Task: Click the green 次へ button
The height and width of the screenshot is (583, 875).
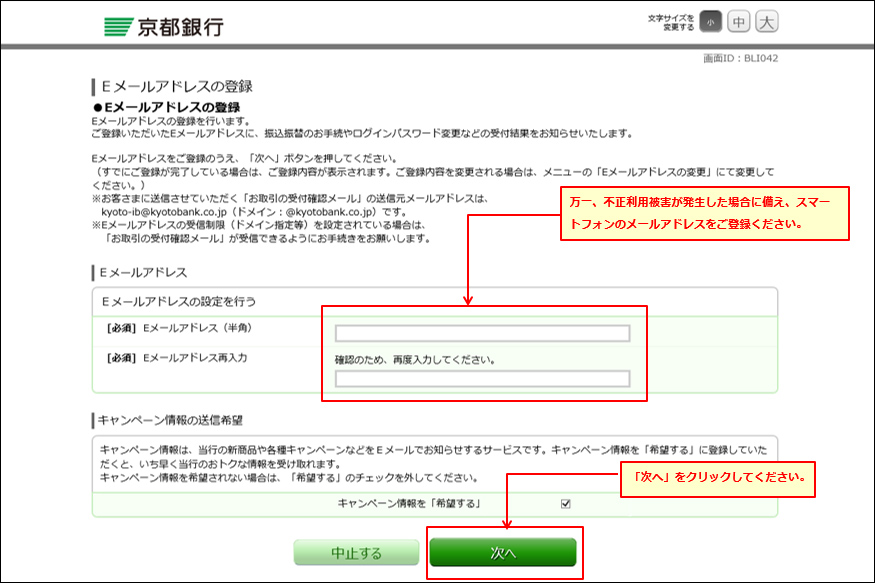Action: click(x=503, y=553)
